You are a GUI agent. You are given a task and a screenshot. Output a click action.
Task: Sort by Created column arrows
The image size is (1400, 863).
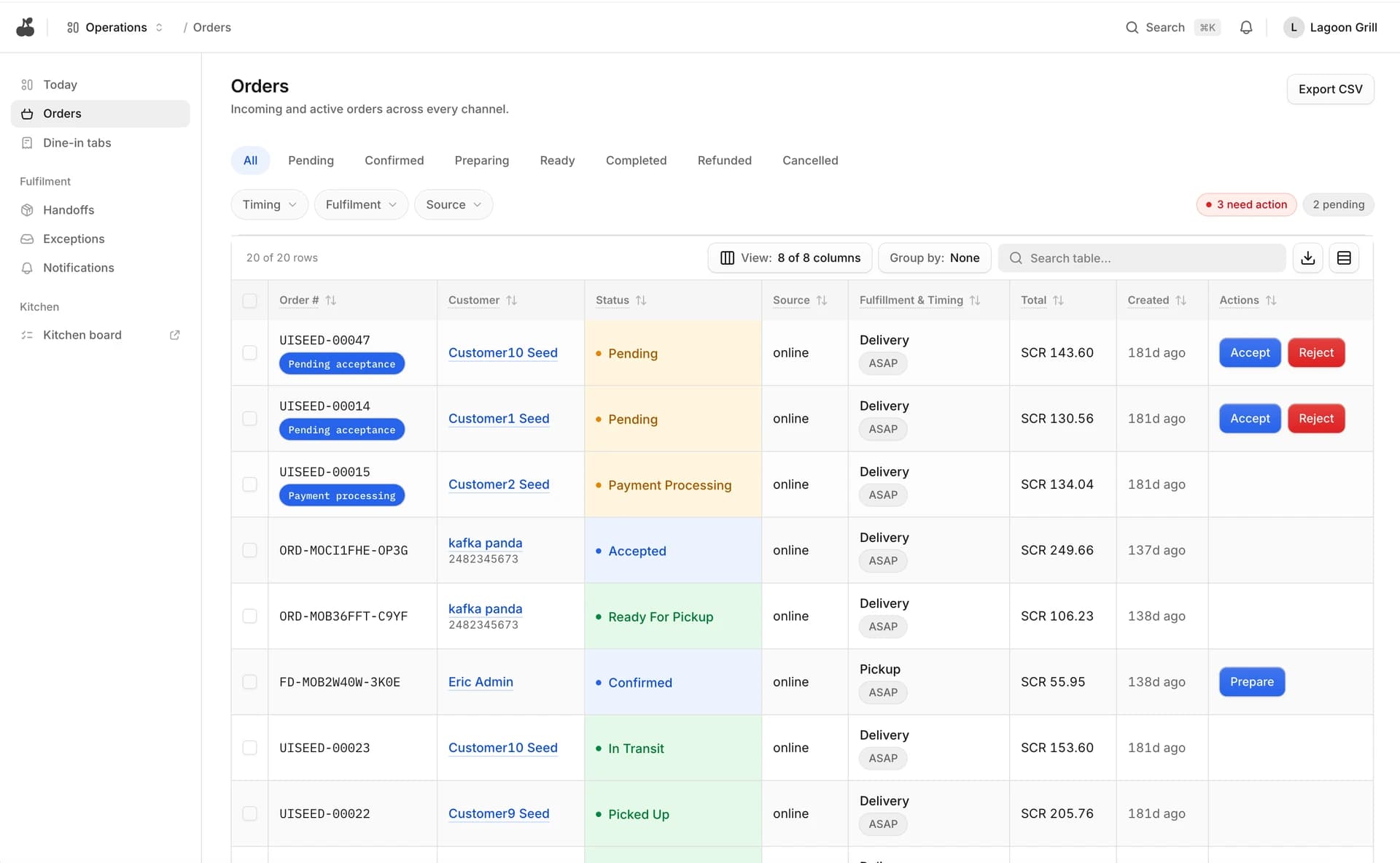tap(1181, 300)
